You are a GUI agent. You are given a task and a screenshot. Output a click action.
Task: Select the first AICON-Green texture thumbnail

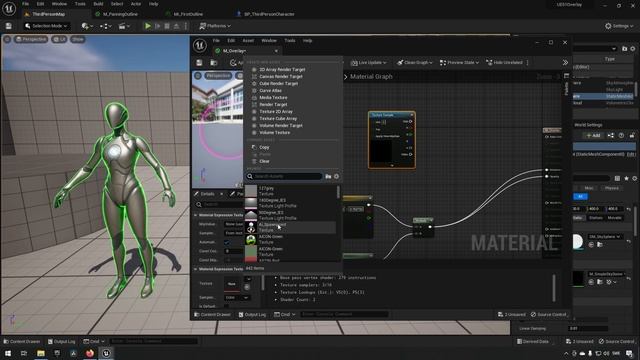click(x=251, y=240)
